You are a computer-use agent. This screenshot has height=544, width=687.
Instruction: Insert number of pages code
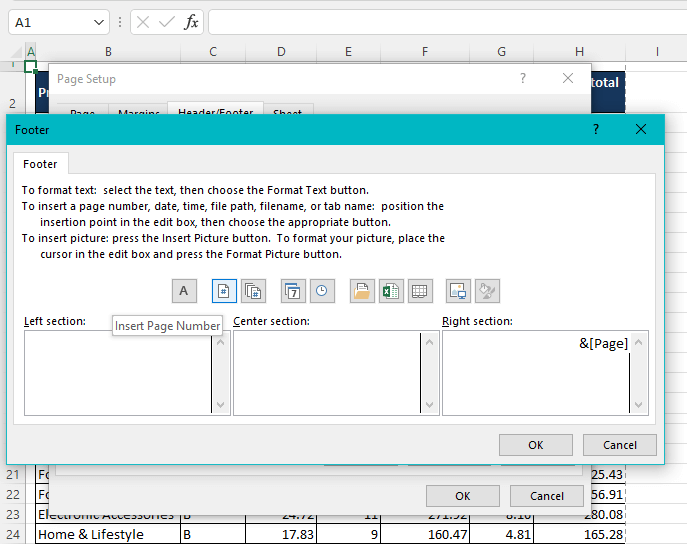coord(253,291)
